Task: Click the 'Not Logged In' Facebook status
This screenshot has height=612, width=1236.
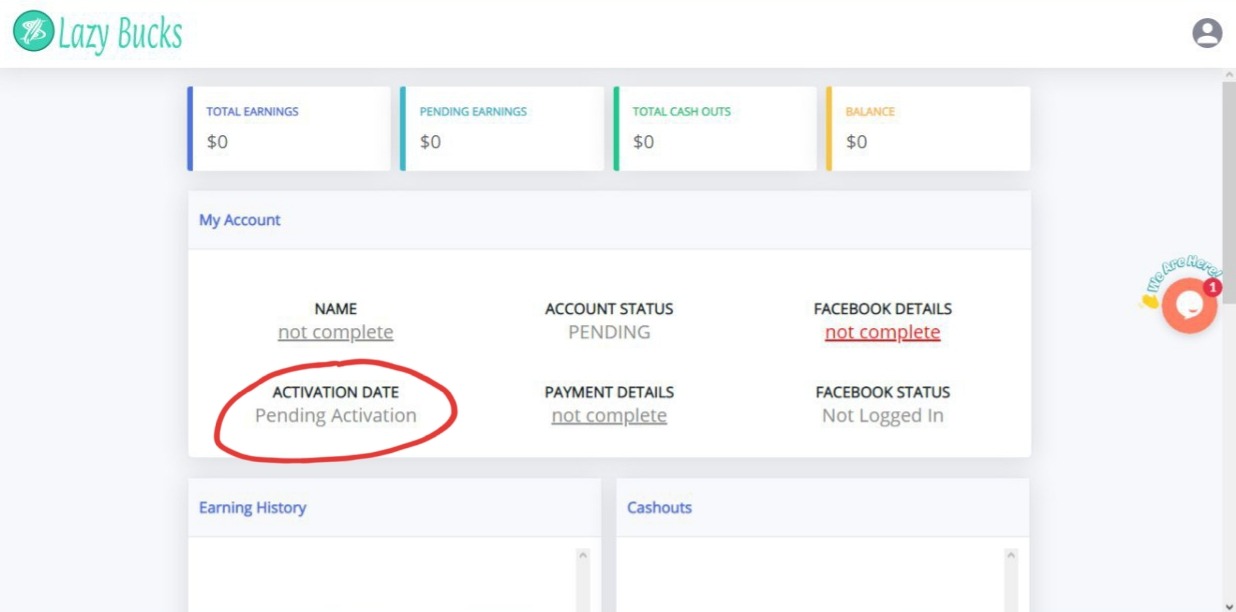Action: click(x=882, y=416)
